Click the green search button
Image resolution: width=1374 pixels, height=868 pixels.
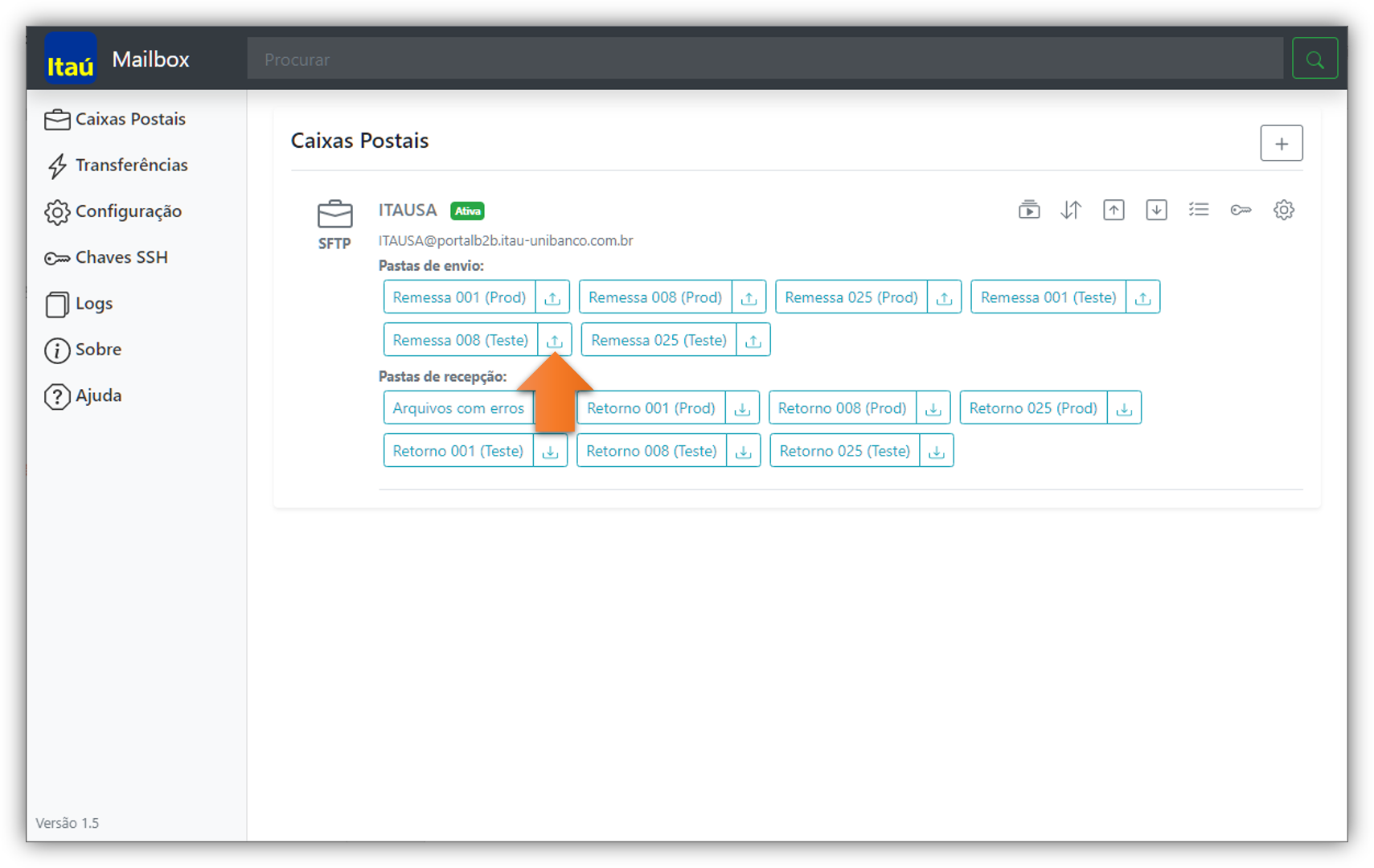[1315, 59]
